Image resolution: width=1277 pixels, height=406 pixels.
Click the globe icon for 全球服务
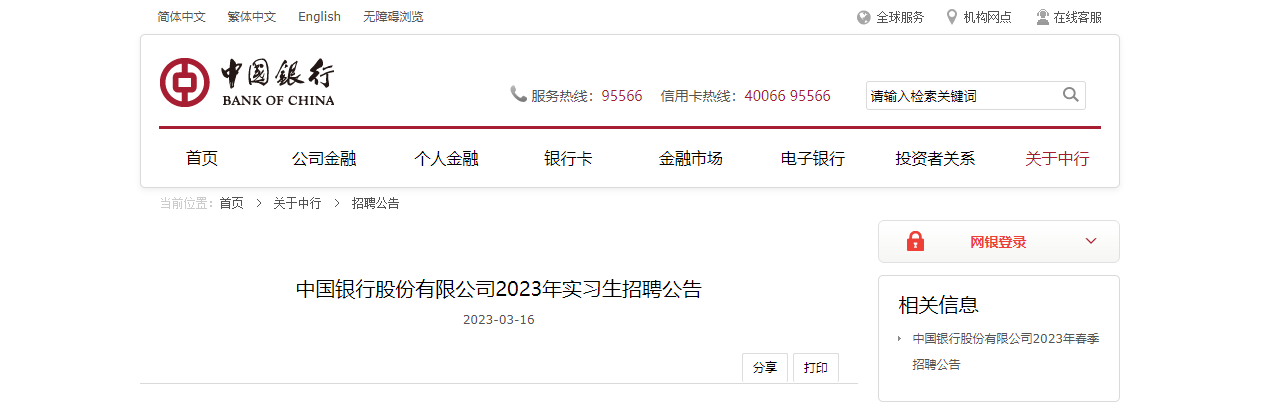[x=864, y=17]
